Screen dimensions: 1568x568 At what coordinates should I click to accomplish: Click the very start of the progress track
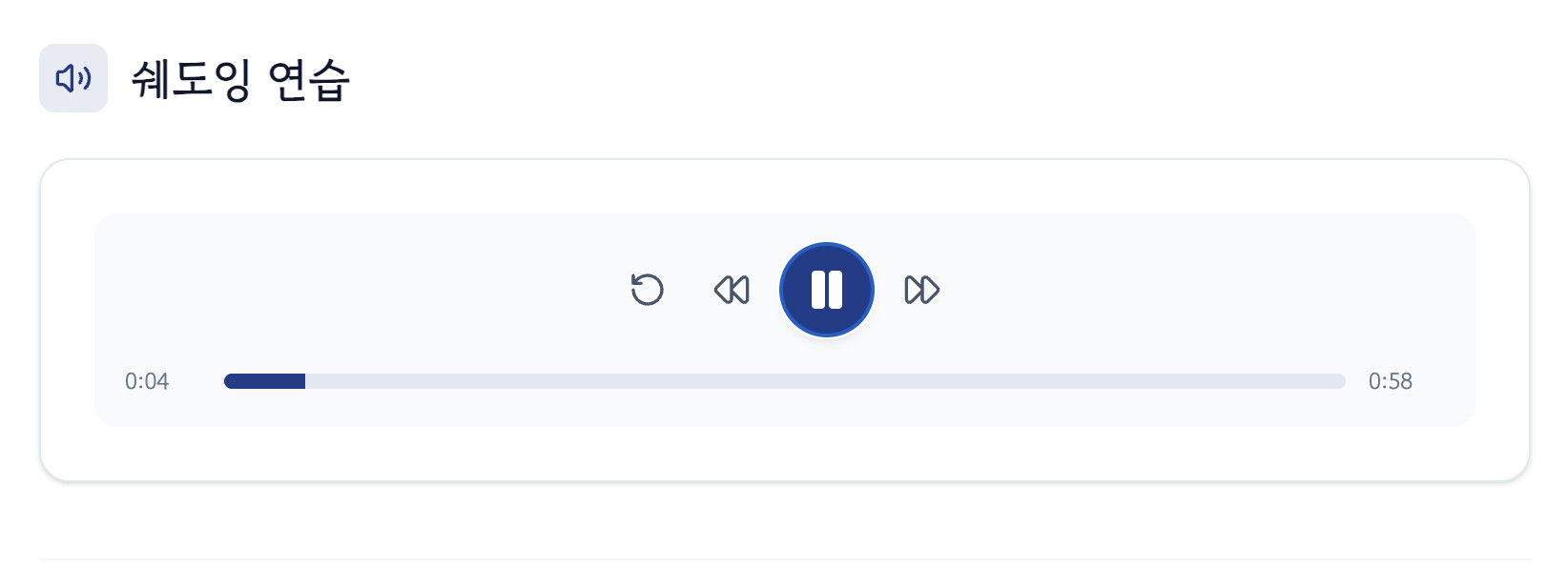pyautogui.click(x=228, y=381)
